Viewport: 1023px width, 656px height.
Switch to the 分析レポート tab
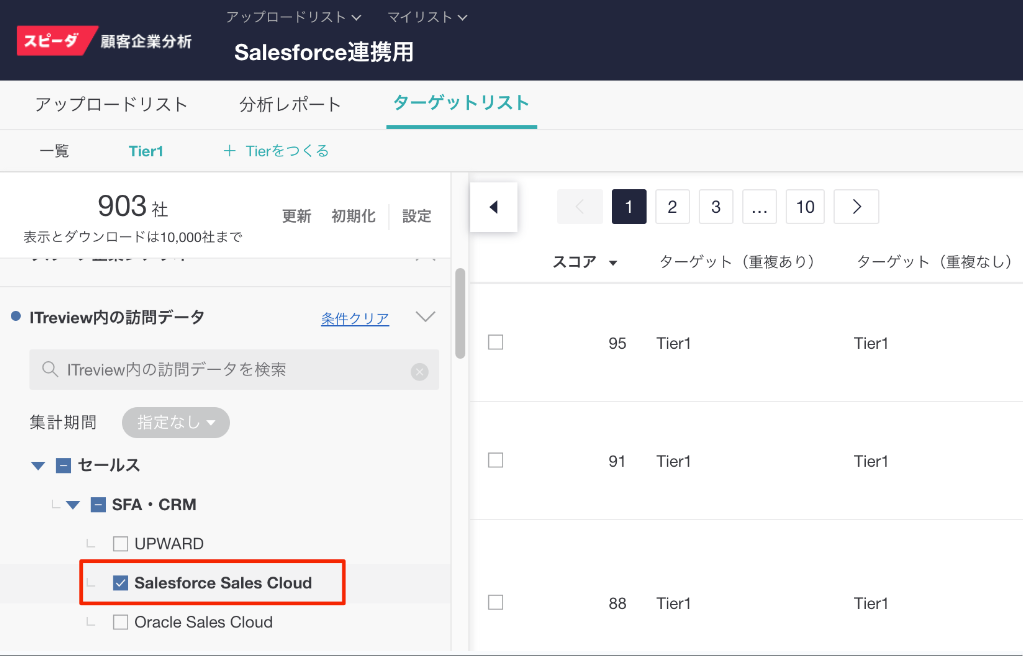290,104
